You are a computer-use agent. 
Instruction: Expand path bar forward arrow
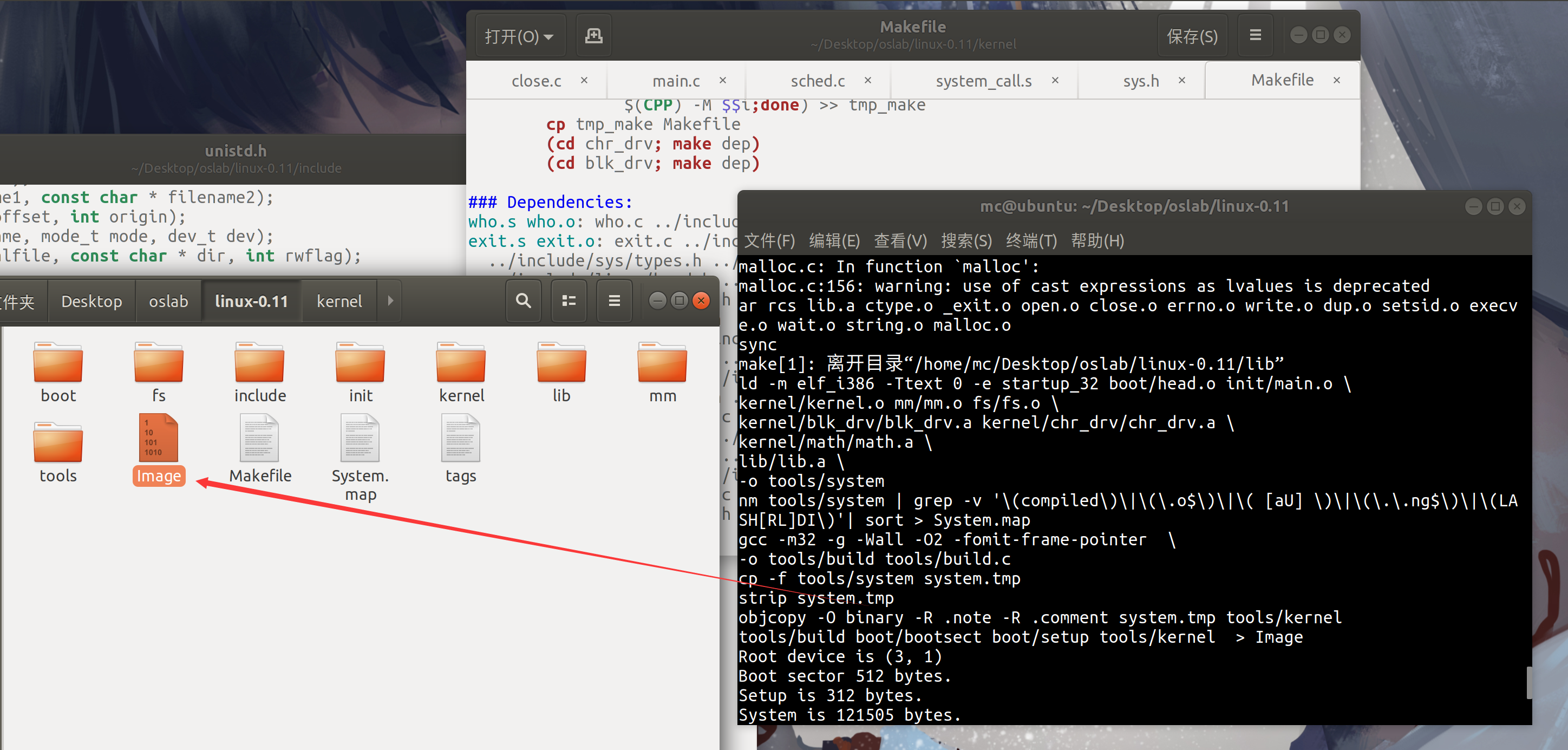[390, 301]
